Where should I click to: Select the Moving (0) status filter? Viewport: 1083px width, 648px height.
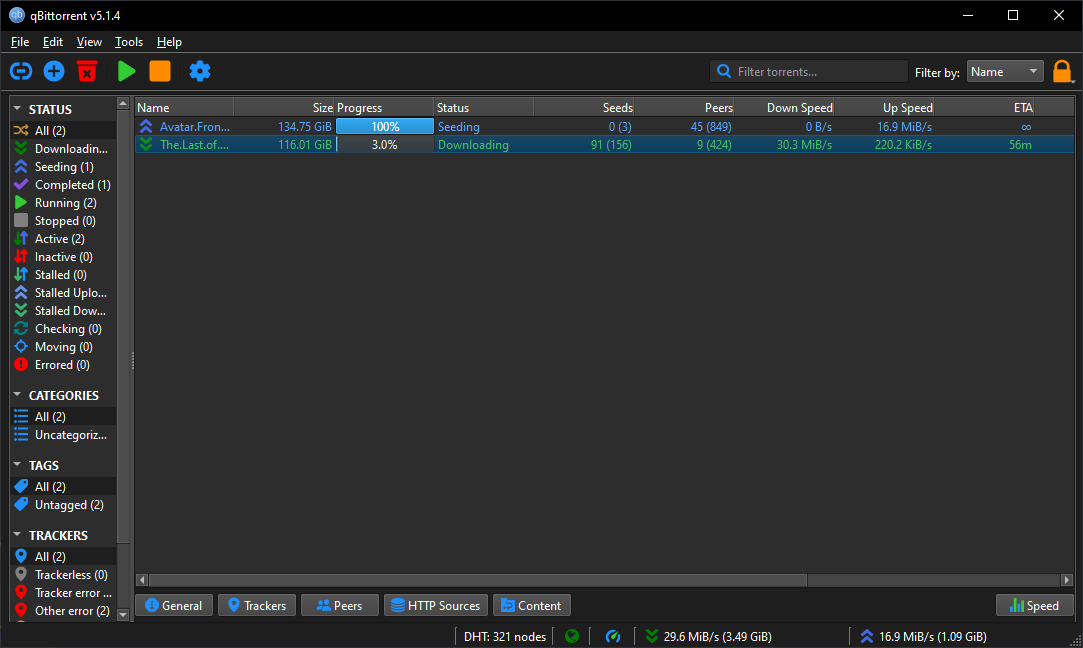click(x=63, y=346)
